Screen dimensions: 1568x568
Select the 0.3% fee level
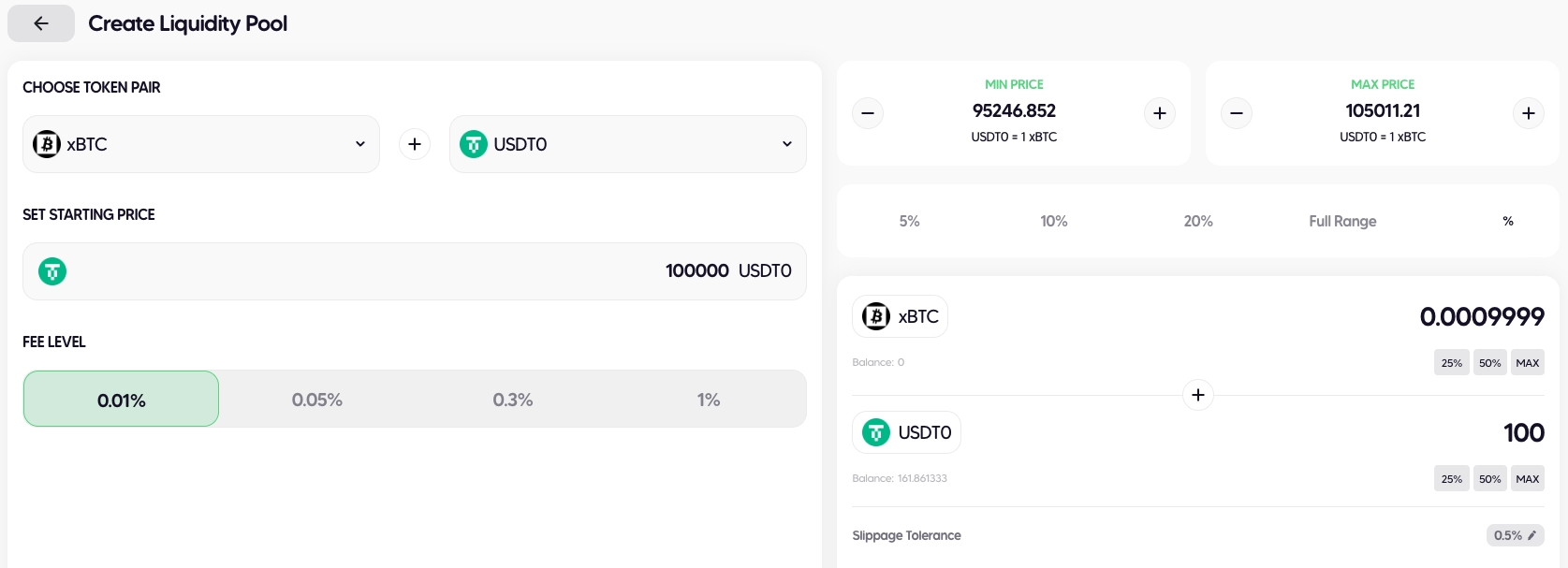513,400
